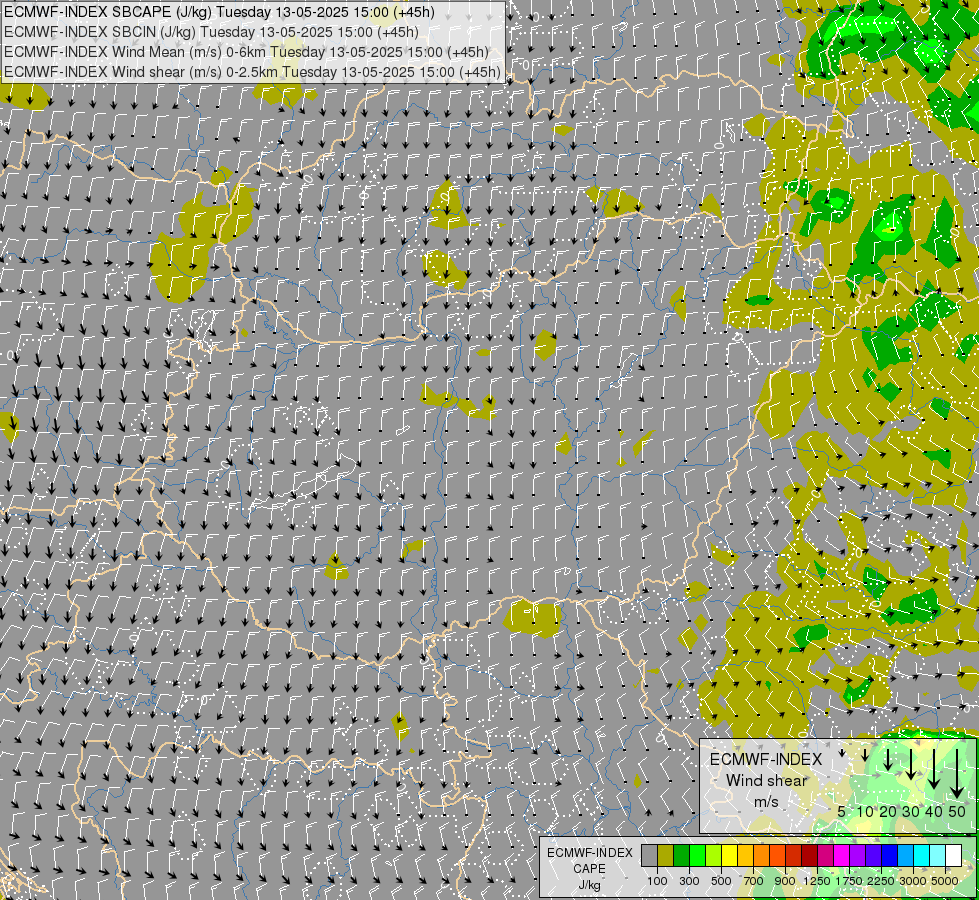Click the Wind Mean 0-6km title line
979x900 pixels.
(x=247, y=52)
